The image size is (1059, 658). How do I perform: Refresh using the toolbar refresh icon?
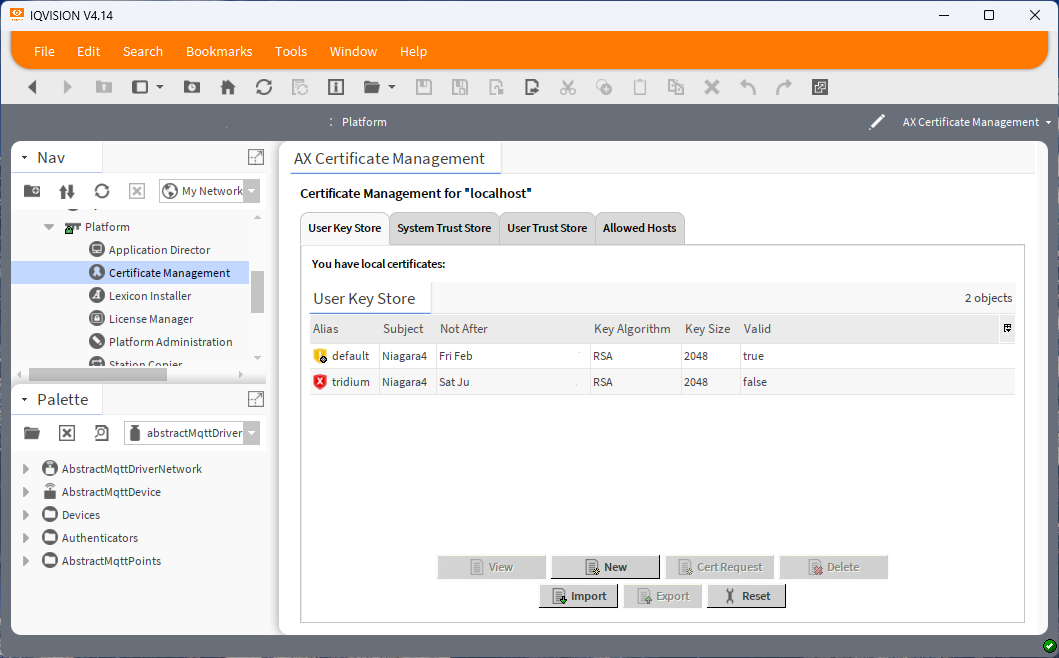click(263, 87)
